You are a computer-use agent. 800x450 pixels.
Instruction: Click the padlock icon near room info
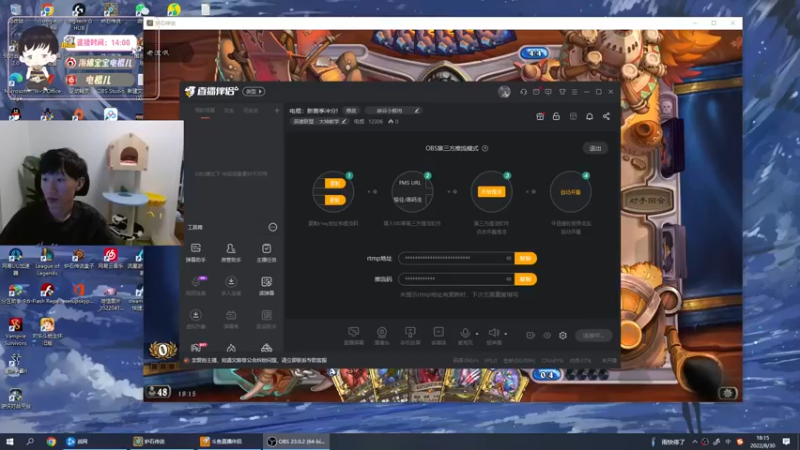point(556,116)
